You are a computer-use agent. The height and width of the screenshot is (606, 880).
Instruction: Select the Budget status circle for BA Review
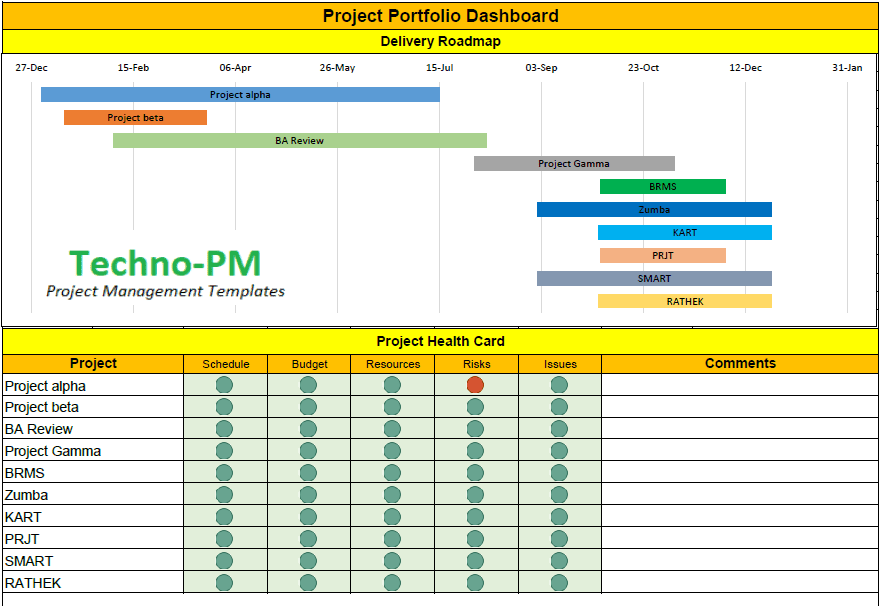309,429
